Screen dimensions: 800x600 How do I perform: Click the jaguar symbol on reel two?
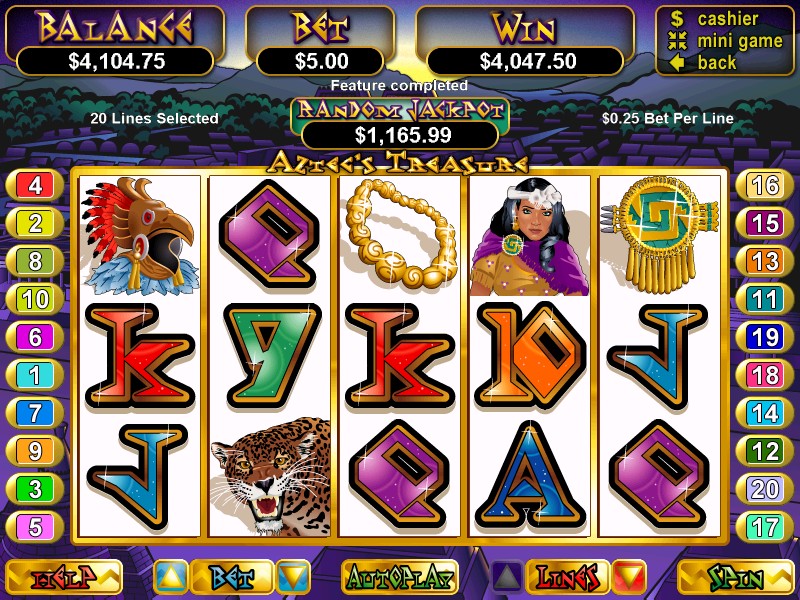click(270, 476)
